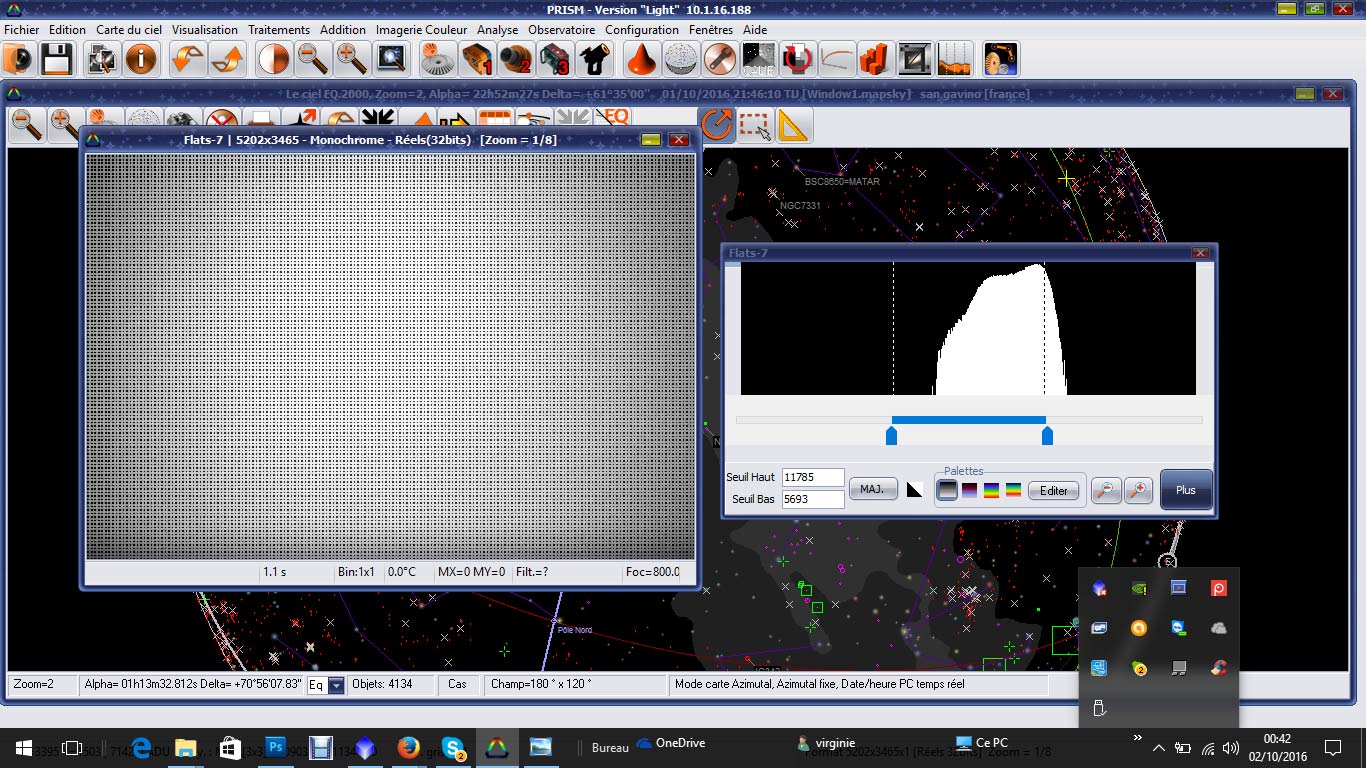1366x768 pixels.
Task: Toggle the black triangle invert icon
Action: [914, 490]
